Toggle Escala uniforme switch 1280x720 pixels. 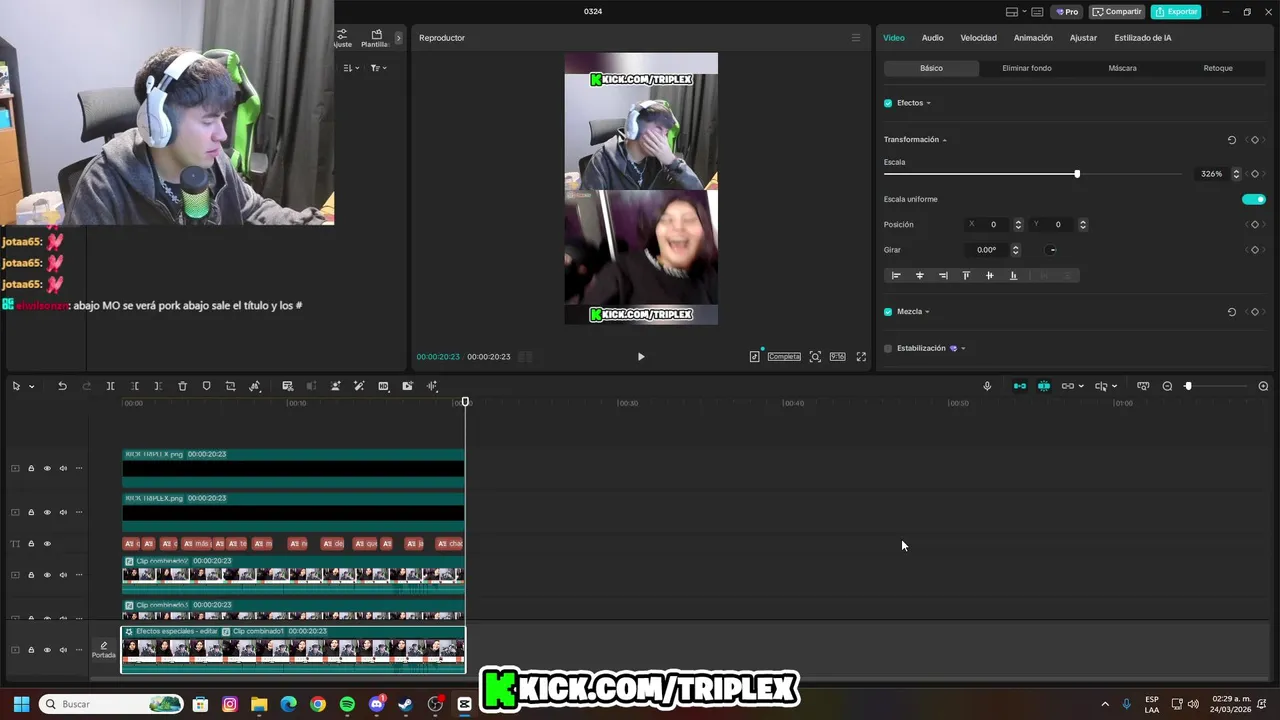1254,199
